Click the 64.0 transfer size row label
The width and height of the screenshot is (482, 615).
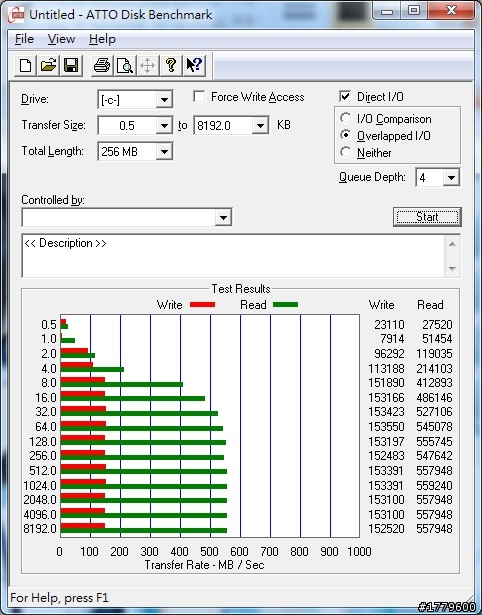(x=46, y=426)
